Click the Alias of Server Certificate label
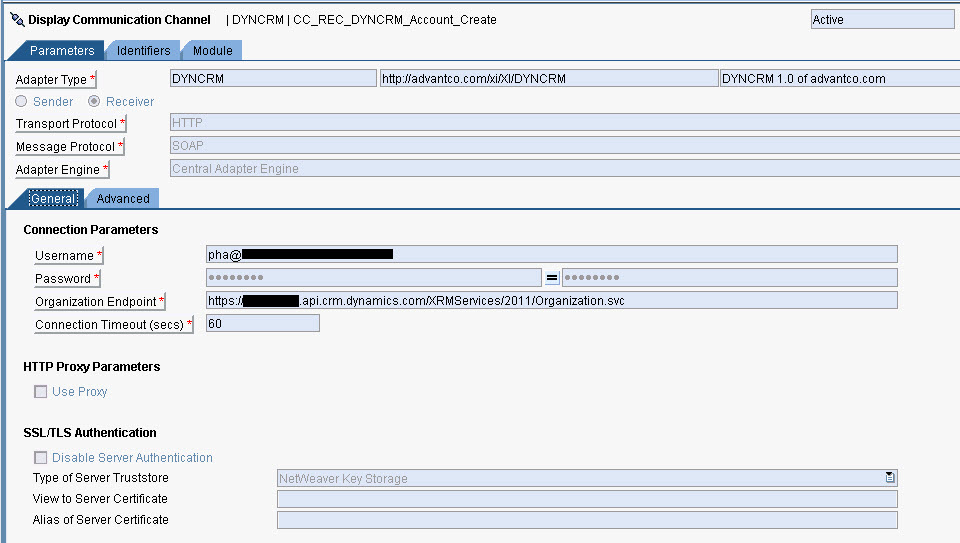960x543 pixels. click(x=100, y=520)
